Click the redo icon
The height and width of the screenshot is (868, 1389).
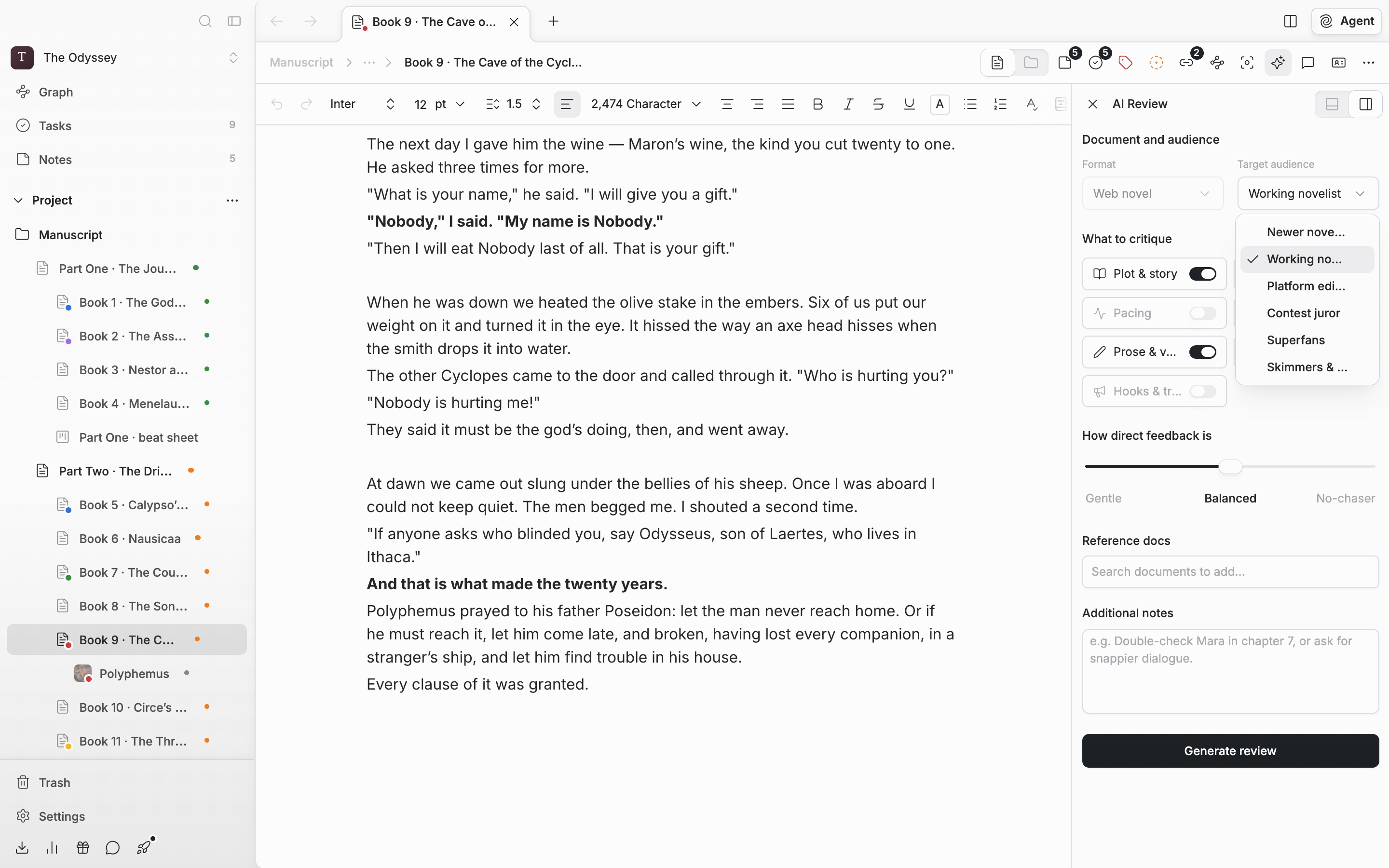307,104
